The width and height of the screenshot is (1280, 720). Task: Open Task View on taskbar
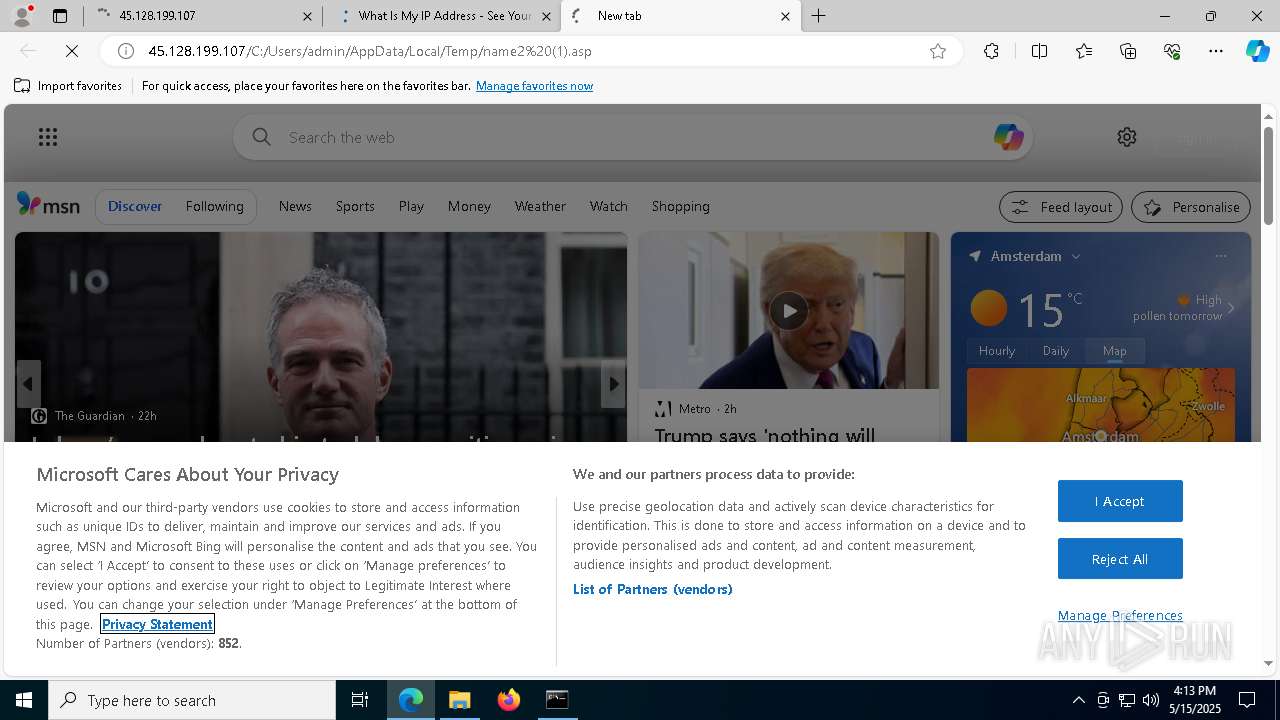(x=360, y=700)
